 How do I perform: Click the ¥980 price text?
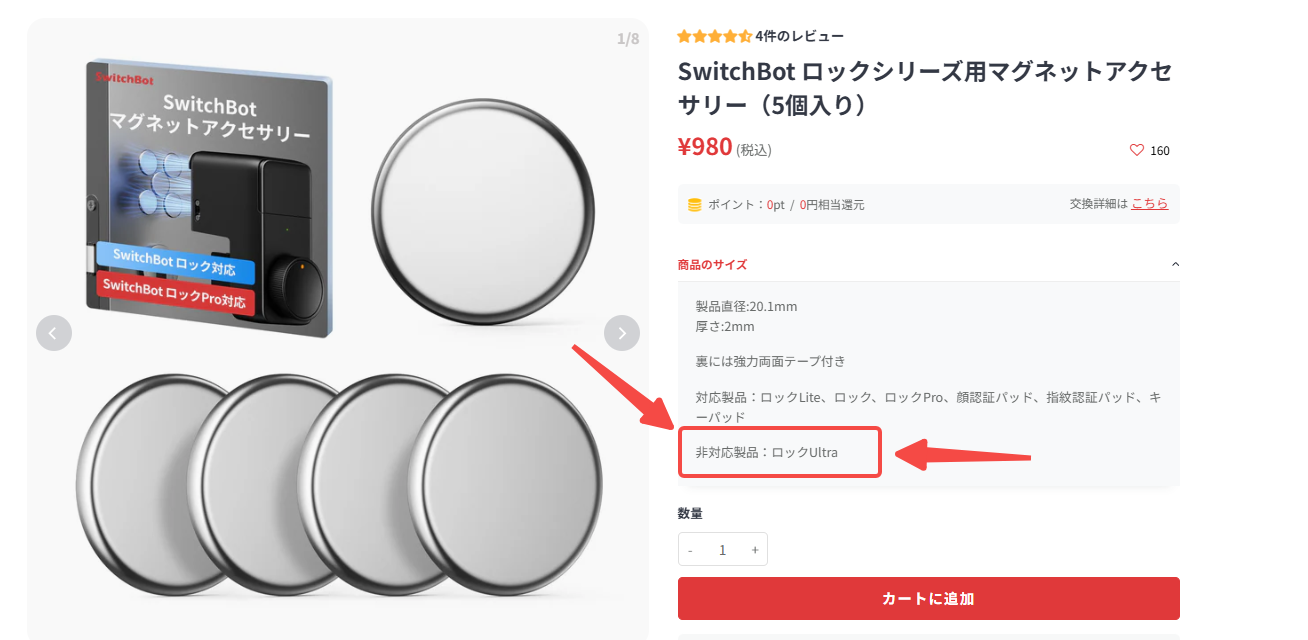pyautogui.click(x=705, y=147)
